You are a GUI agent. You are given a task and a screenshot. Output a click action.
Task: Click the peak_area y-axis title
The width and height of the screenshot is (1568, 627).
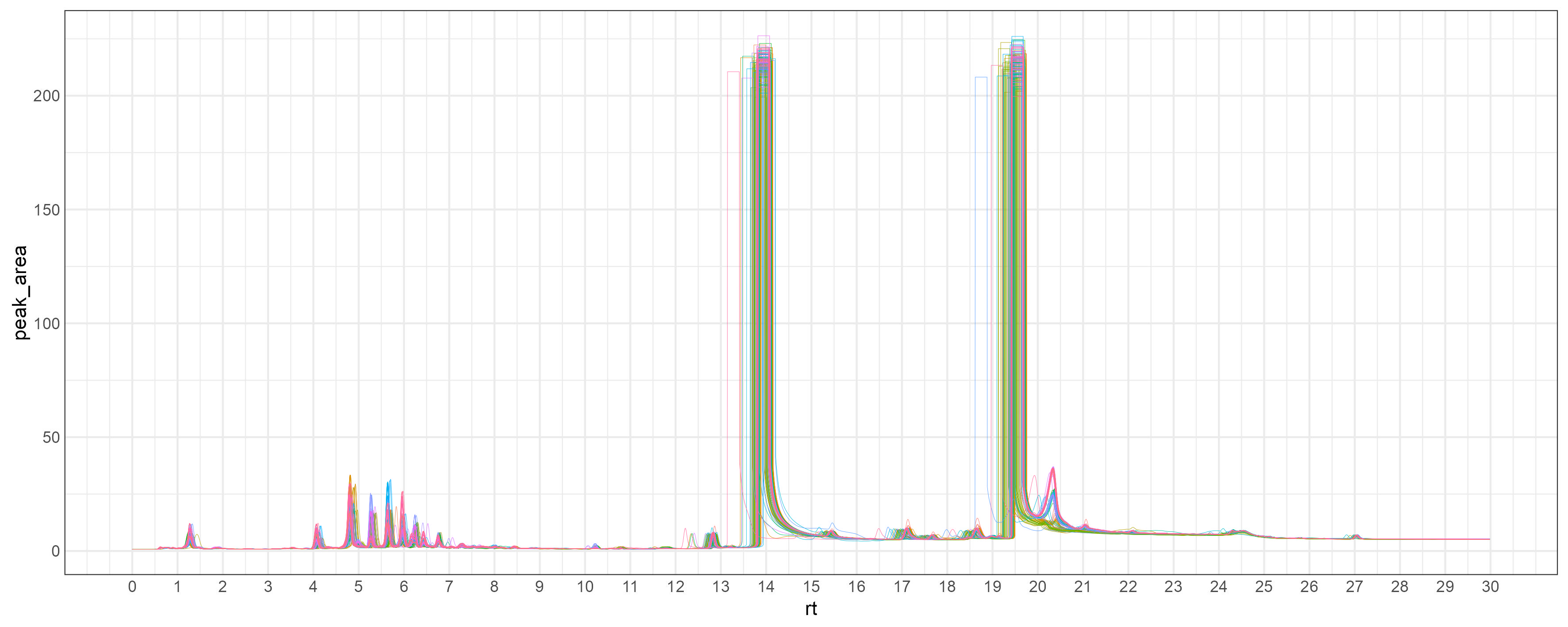[21, 292]
